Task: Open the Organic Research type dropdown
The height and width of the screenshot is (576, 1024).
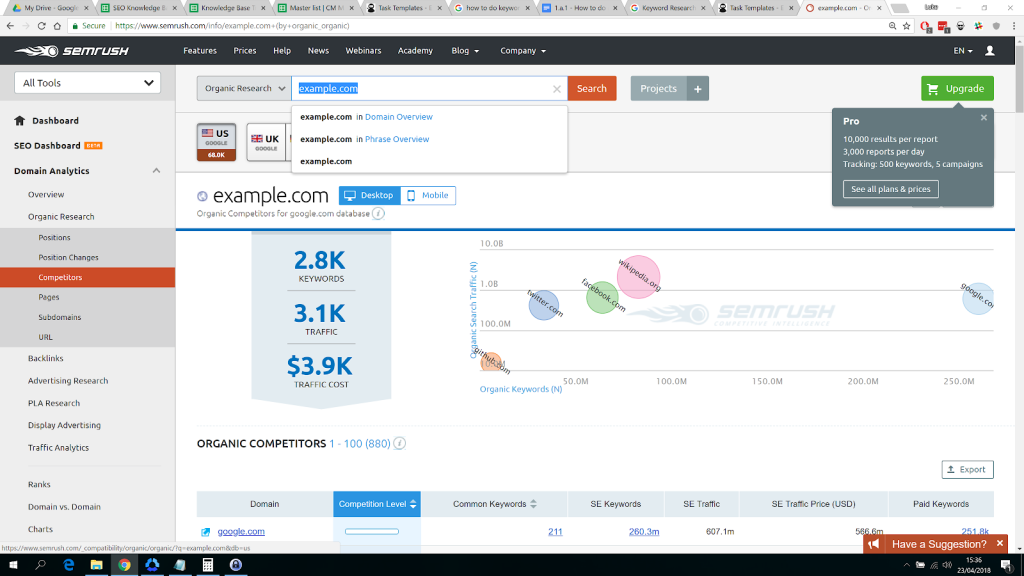Action: point(244,89)
